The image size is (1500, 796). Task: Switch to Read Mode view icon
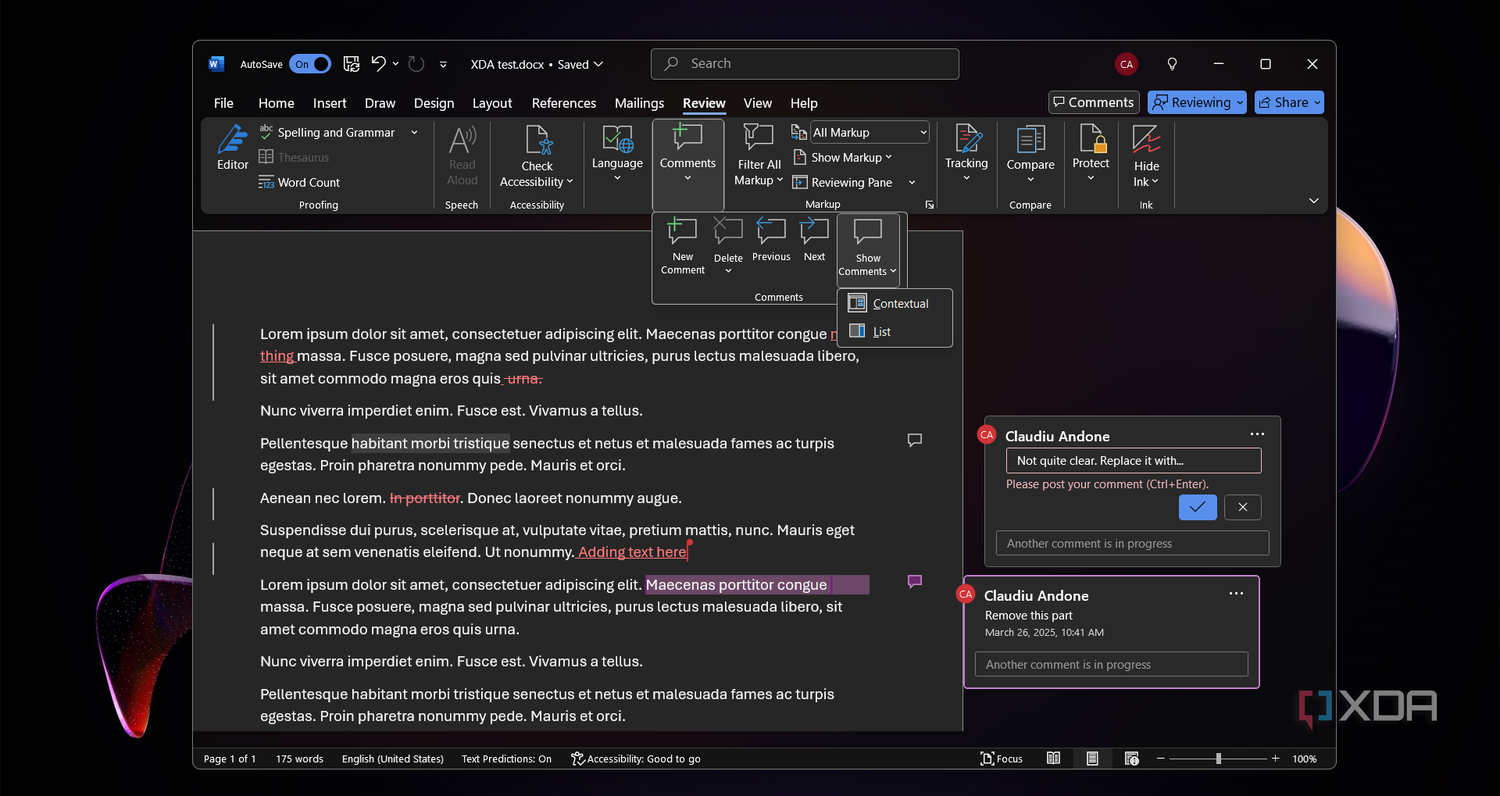tap(1053, 759)
